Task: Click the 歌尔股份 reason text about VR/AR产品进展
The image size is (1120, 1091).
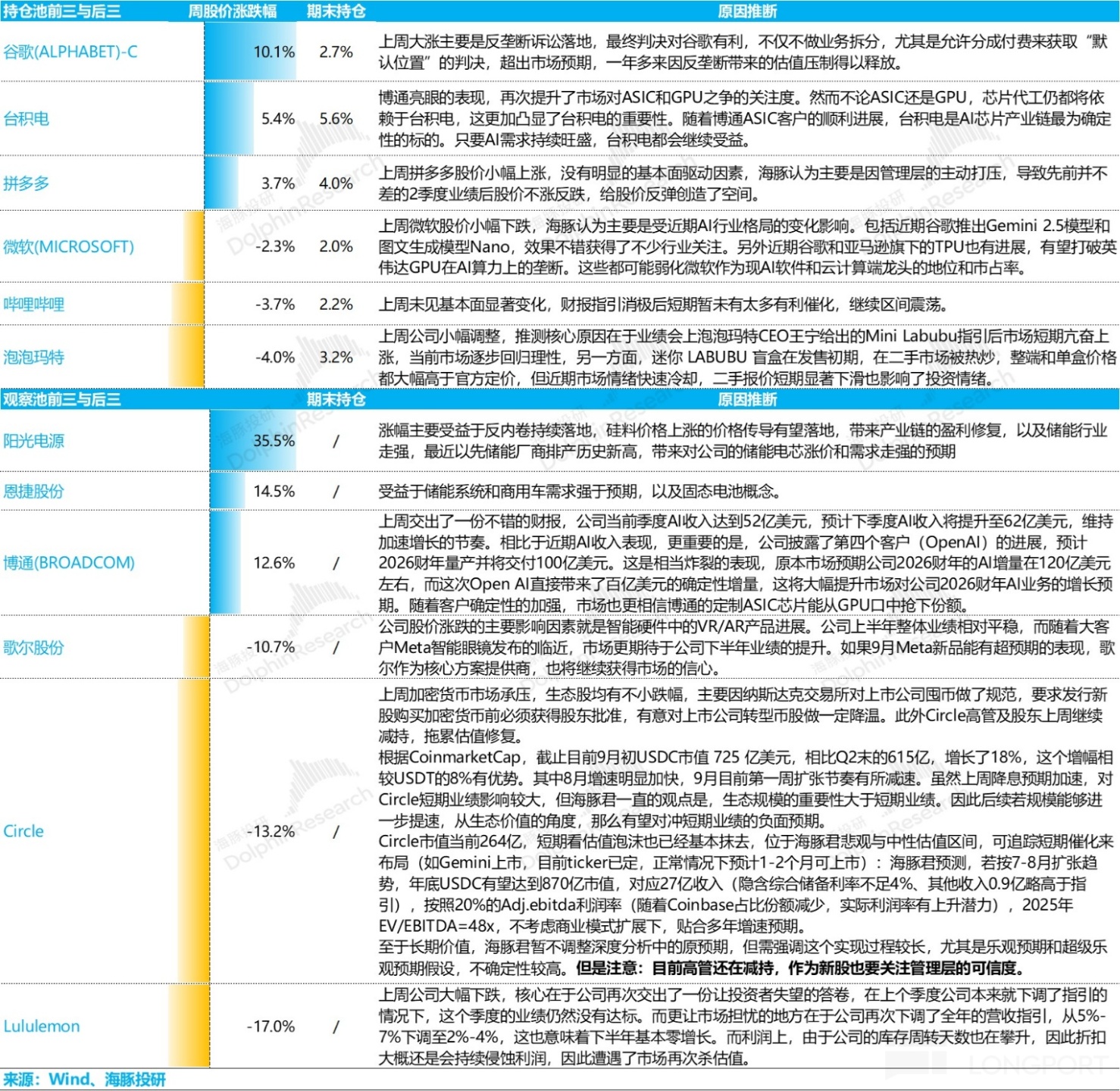Action: tap(747, 648)
